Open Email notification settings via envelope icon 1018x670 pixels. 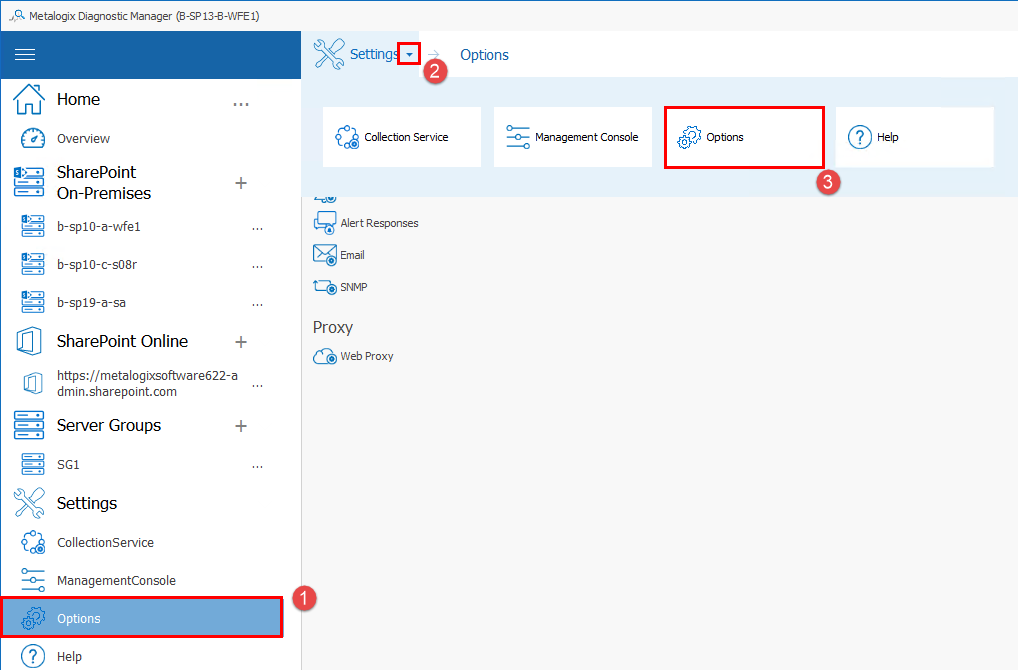[325, 255]
